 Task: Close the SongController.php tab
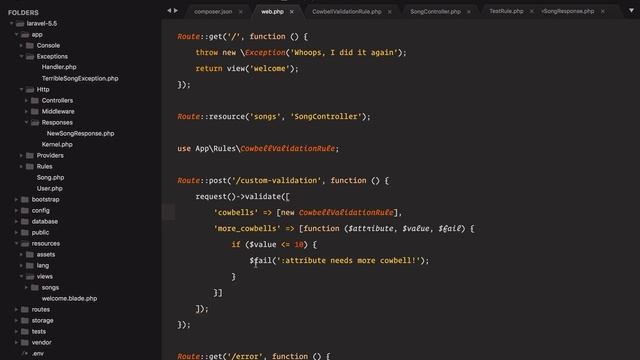469,12
